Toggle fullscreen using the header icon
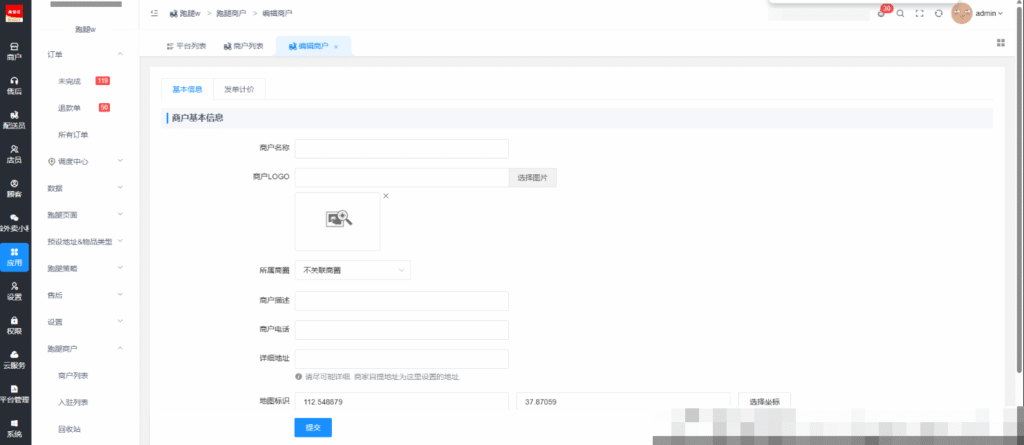This screenshot has height=445, width=1024. pyautogui.click(x=919, y=13)
